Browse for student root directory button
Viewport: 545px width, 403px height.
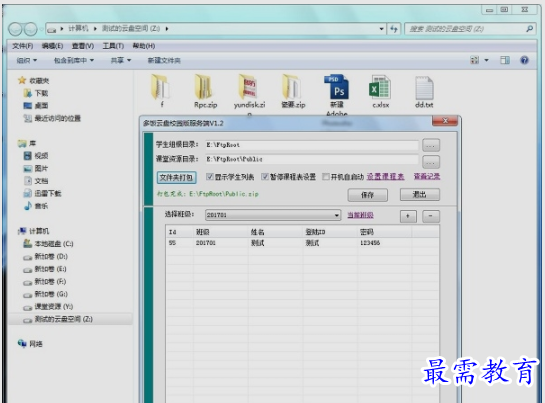pos(431,145)
